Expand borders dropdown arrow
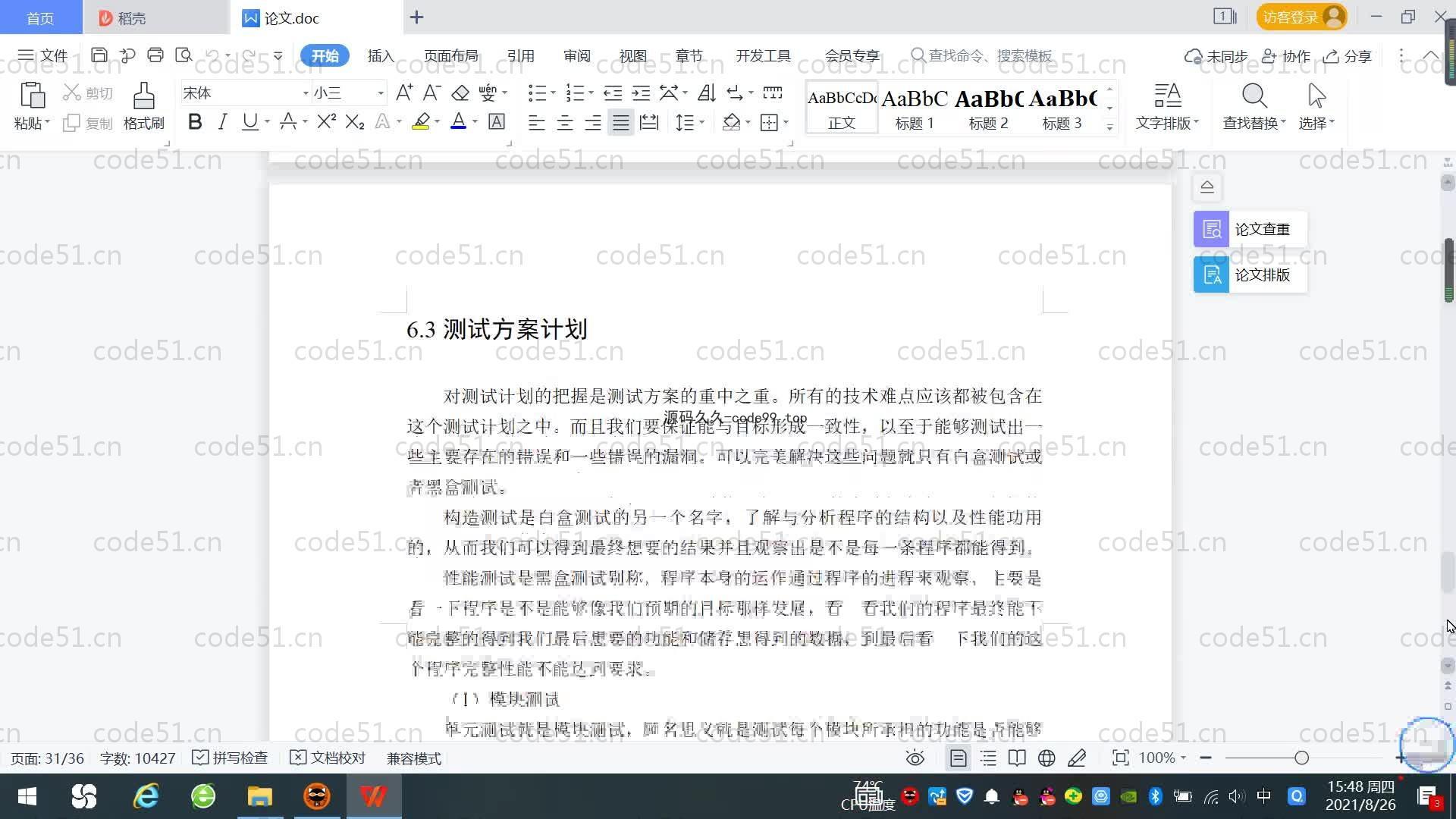The image size is (1456, 819). [x=786, y=122]
